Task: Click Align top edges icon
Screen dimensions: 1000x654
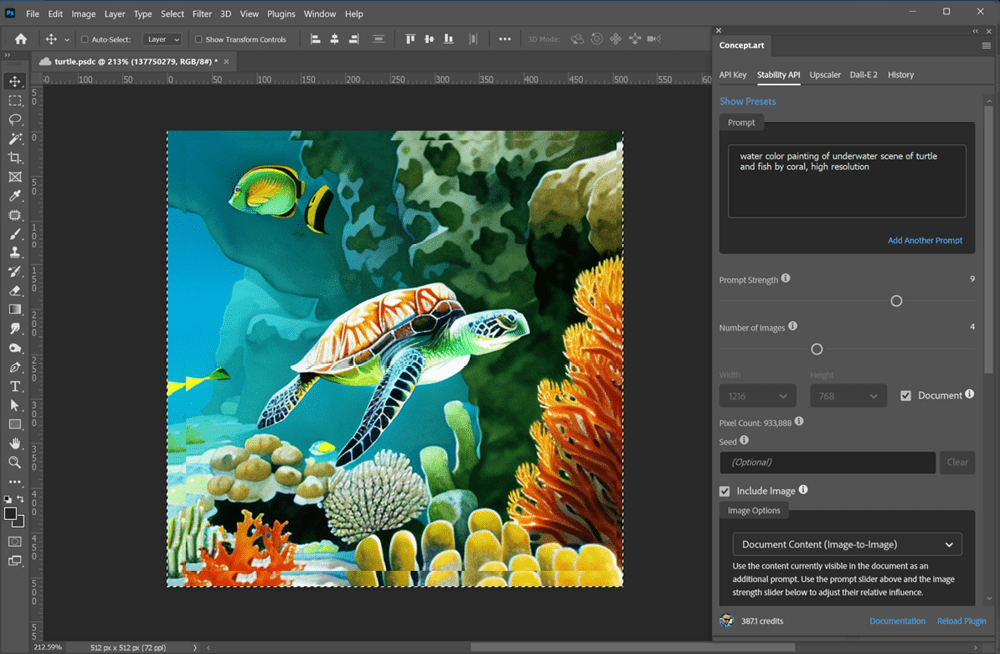Action: [410, 39]
